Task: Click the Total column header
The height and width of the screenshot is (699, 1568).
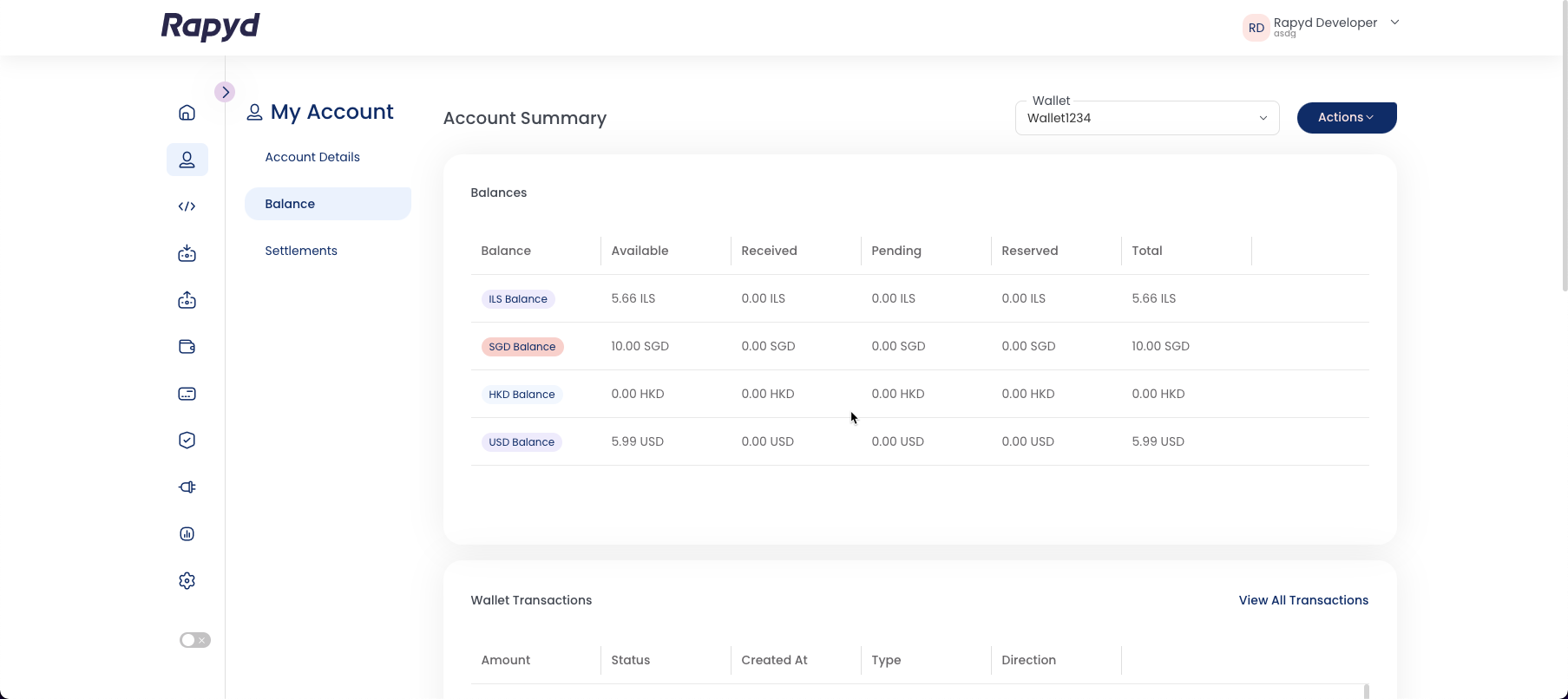Action: (x=1147, y=251)
